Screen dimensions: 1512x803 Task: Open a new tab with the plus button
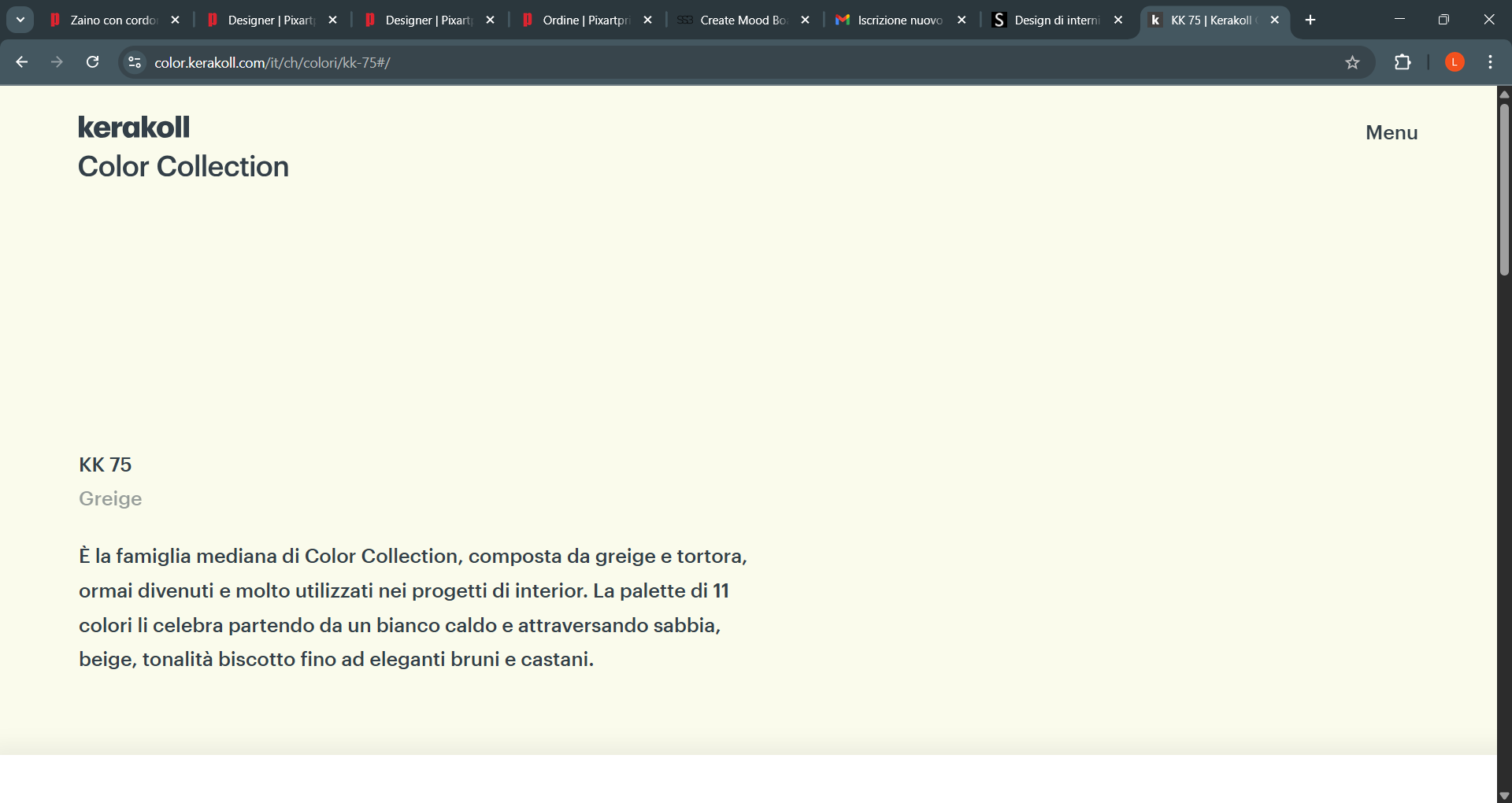click(x=1310, y=20)
